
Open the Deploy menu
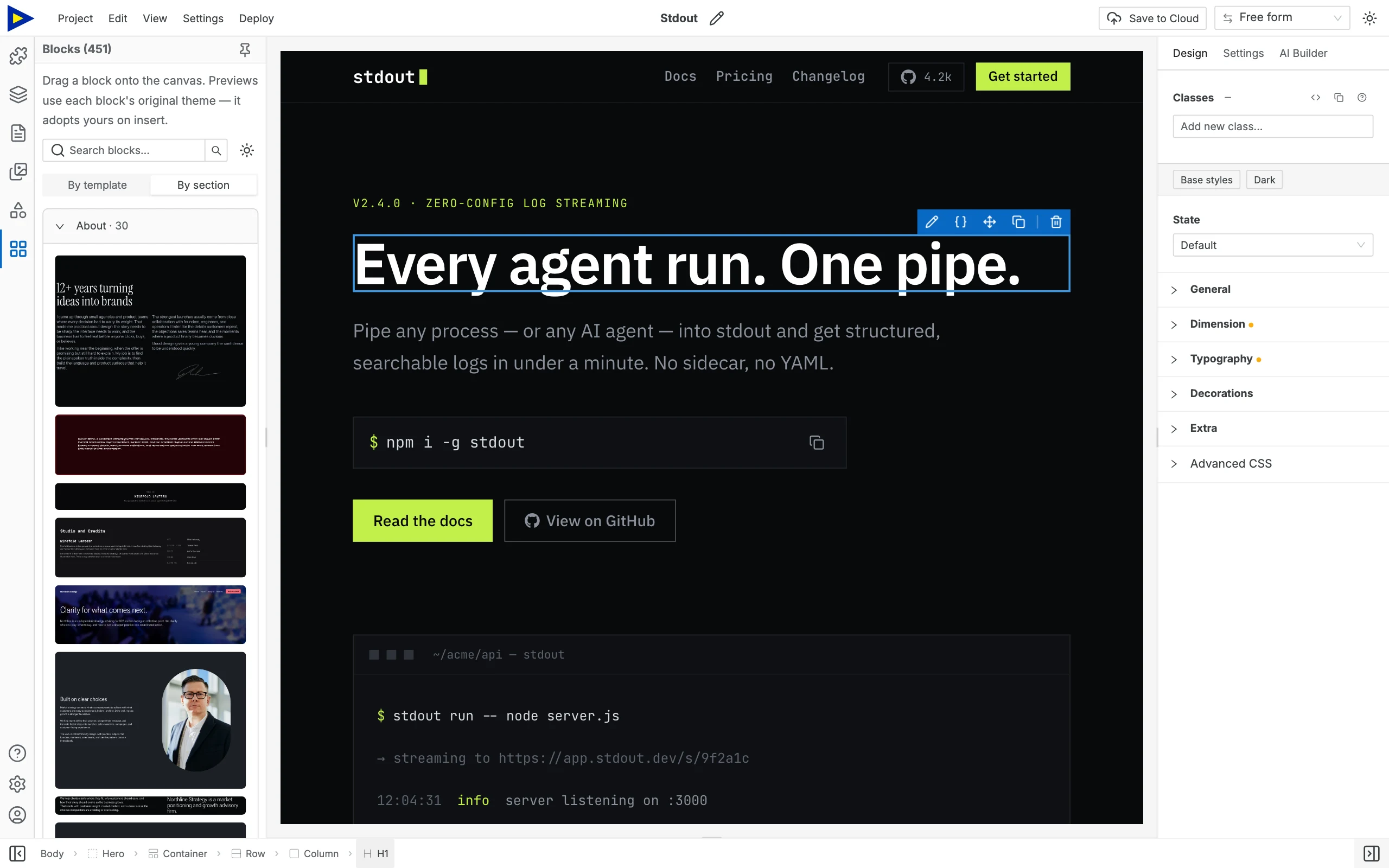(x=256, y=18)
